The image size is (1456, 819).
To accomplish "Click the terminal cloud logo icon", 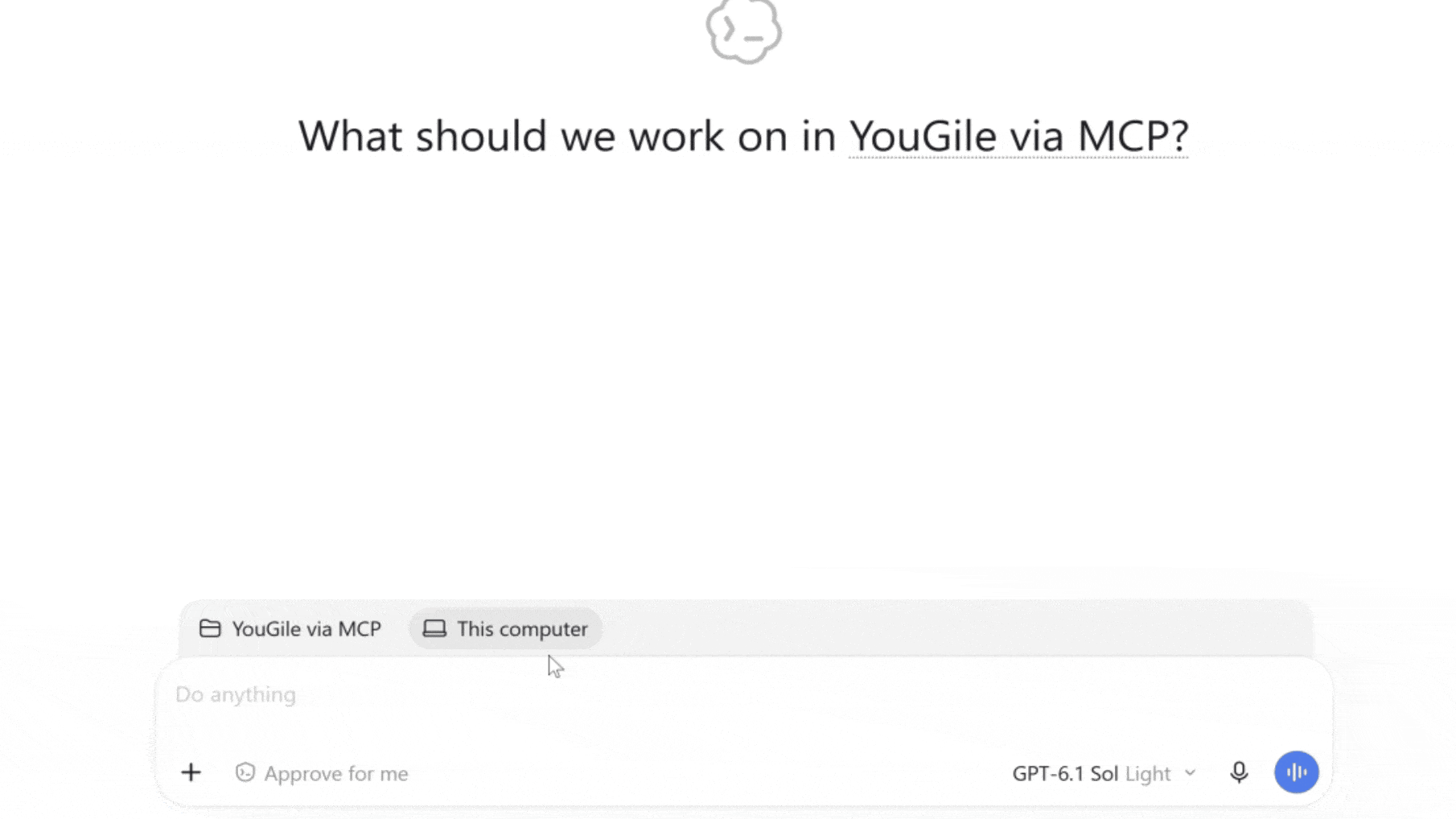I will pos(743,31).
